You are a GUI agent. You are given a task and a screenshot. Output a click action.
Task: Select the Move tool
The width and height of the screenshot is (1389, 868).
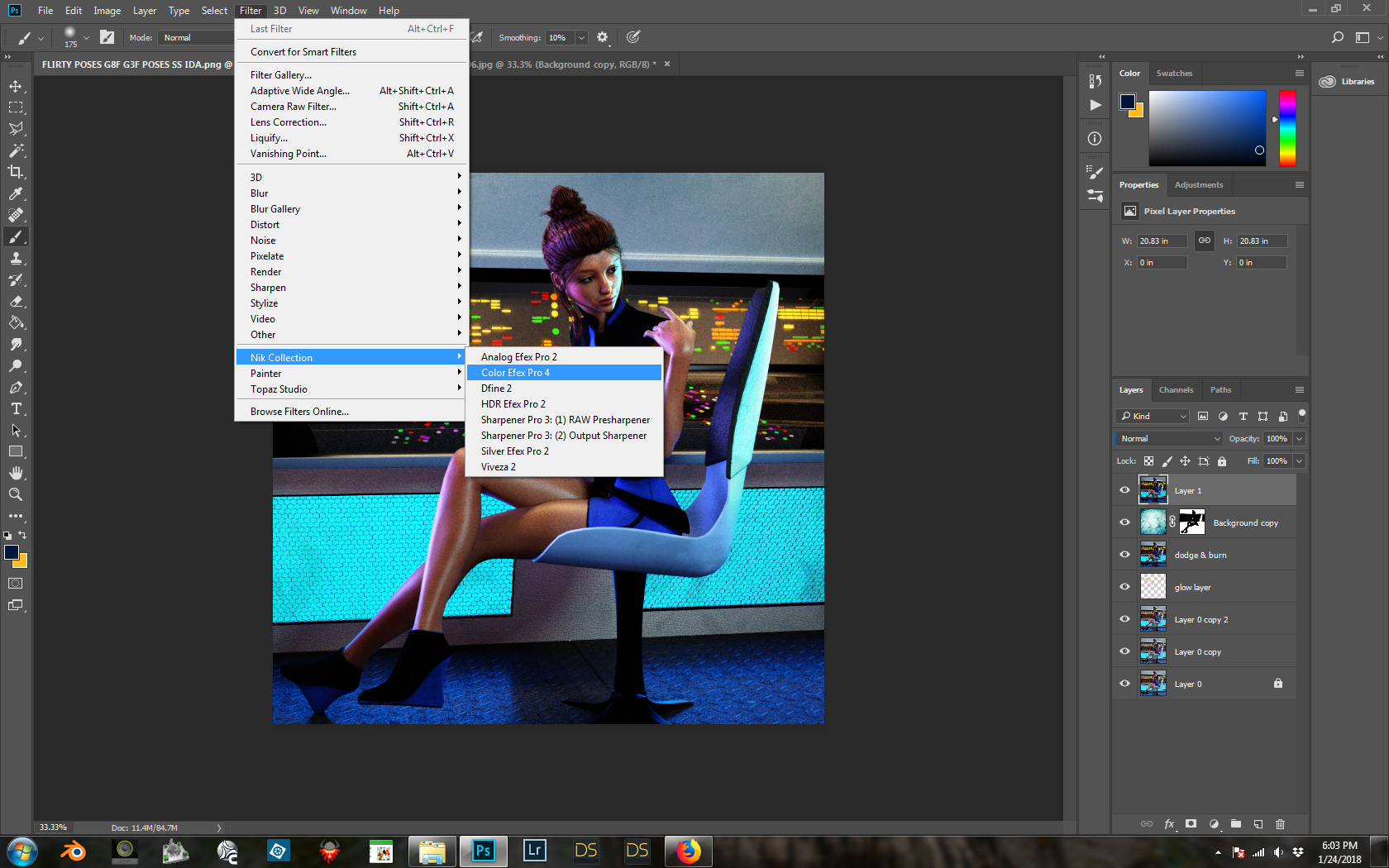click(16, 87)
